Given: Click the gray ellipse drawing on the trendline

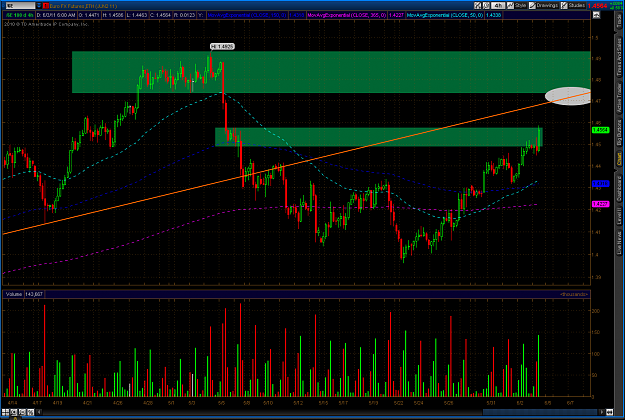Looking at the screenshot, I should 568,96.
